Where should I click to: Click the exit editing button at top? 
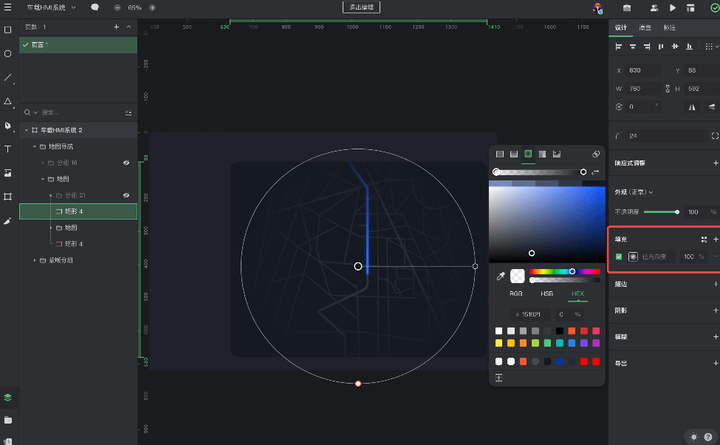click(361, 7)
